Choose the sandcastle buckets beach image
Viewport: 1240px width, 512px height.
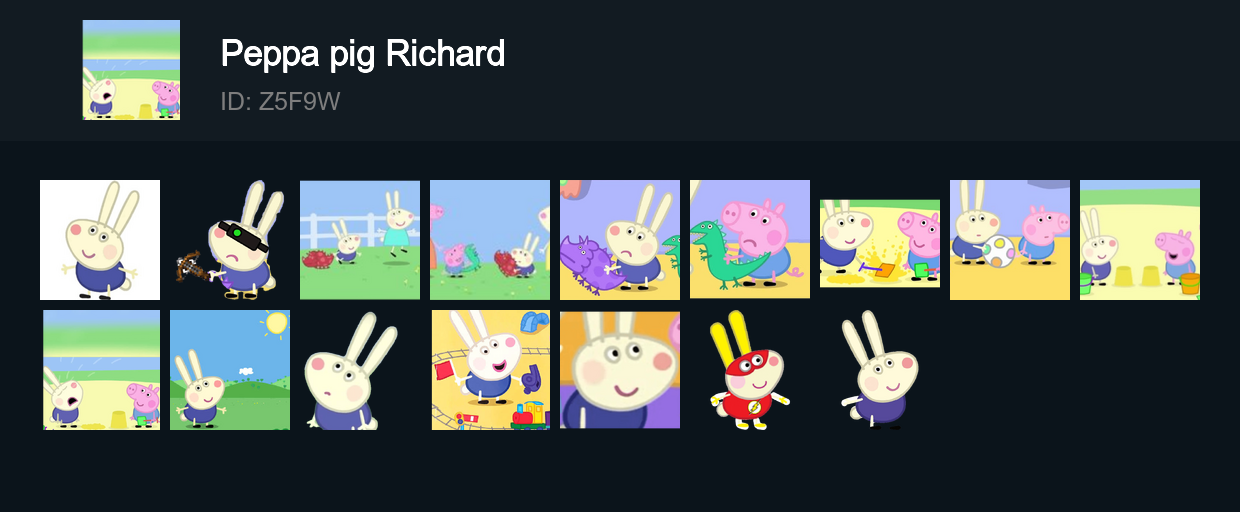tap(1140, 240)
